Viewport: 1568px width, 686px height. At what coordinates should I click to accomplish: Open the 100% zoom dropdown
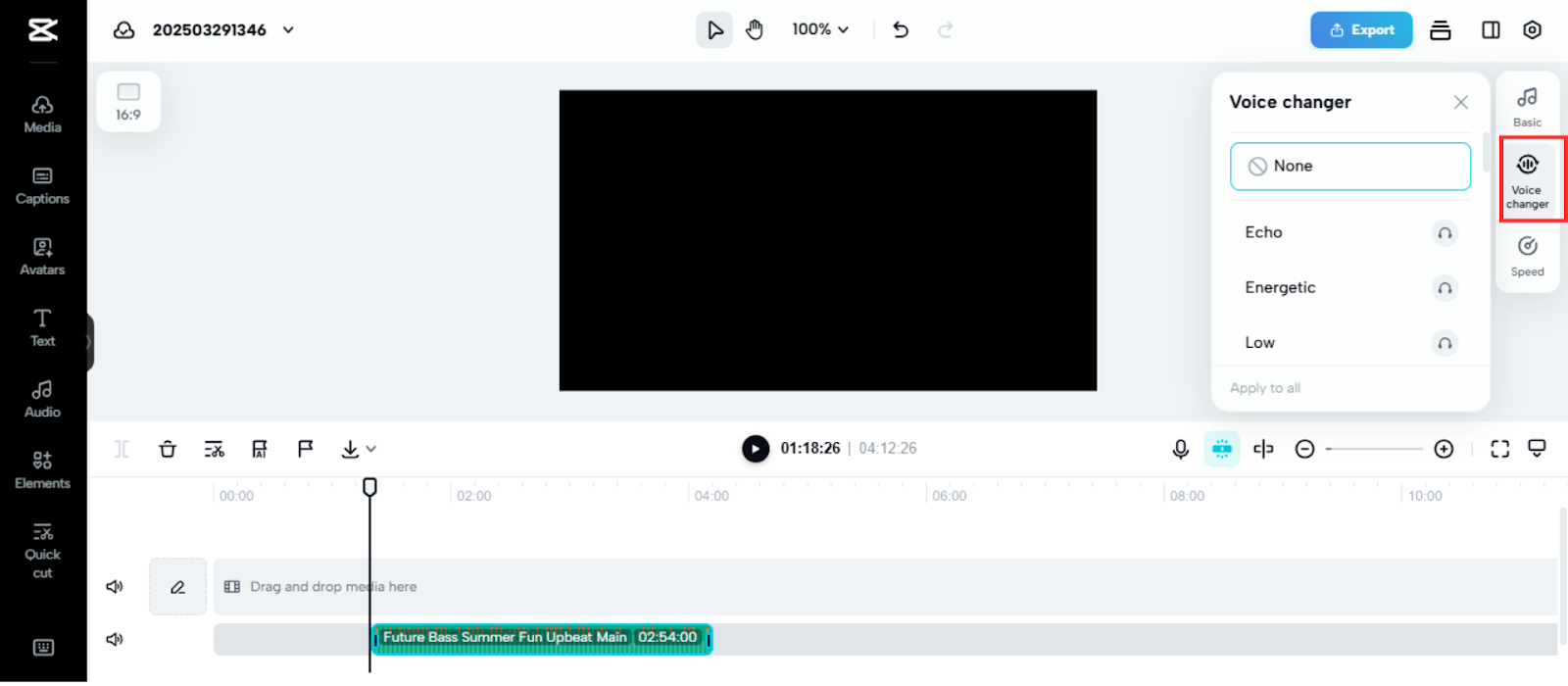820,30
